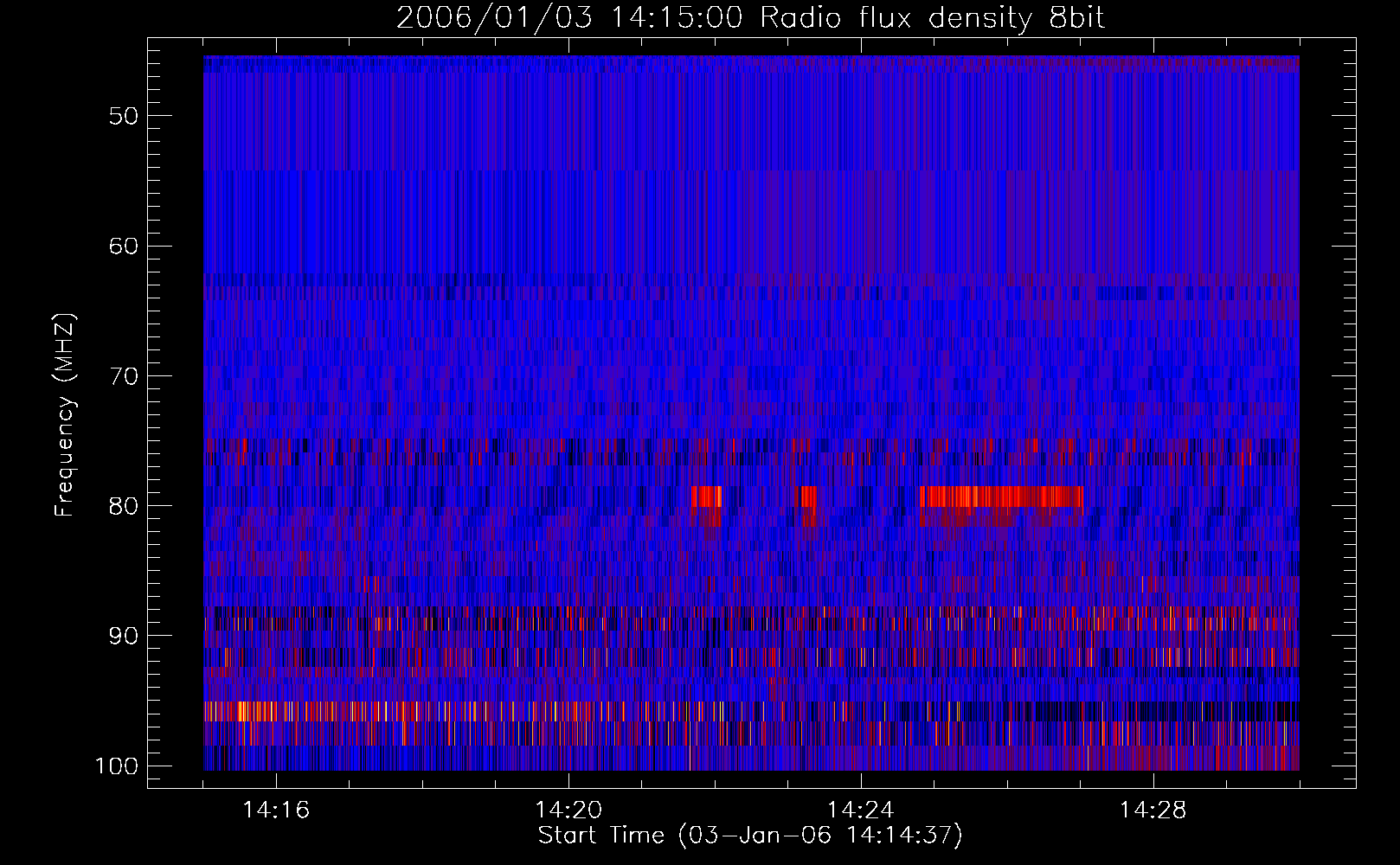Click the 14:16 time tick label
The height and width of the screenshot is (865, 1400).
(276, 811)
